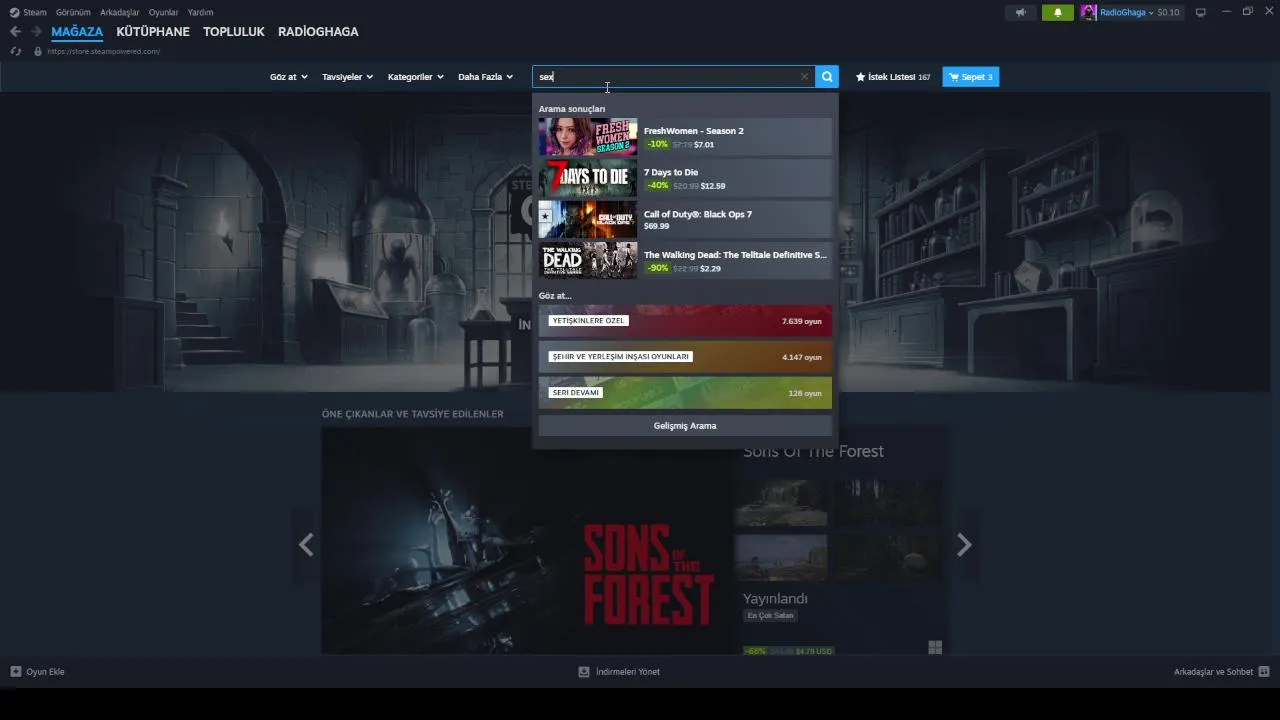Expand the Tavsiyeler dropdown
This screenshot has width=1280, height=720.
347,77
